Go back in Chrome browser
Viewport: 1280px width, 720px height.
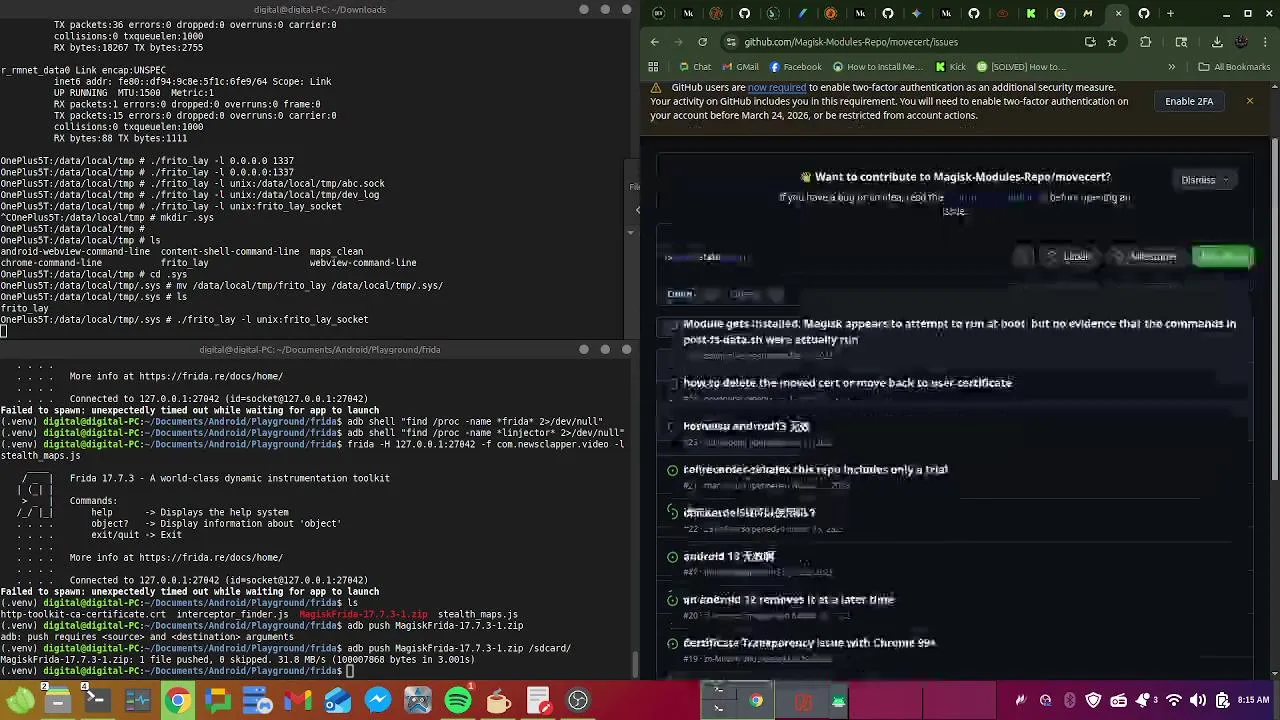click(x=655, y=42)
